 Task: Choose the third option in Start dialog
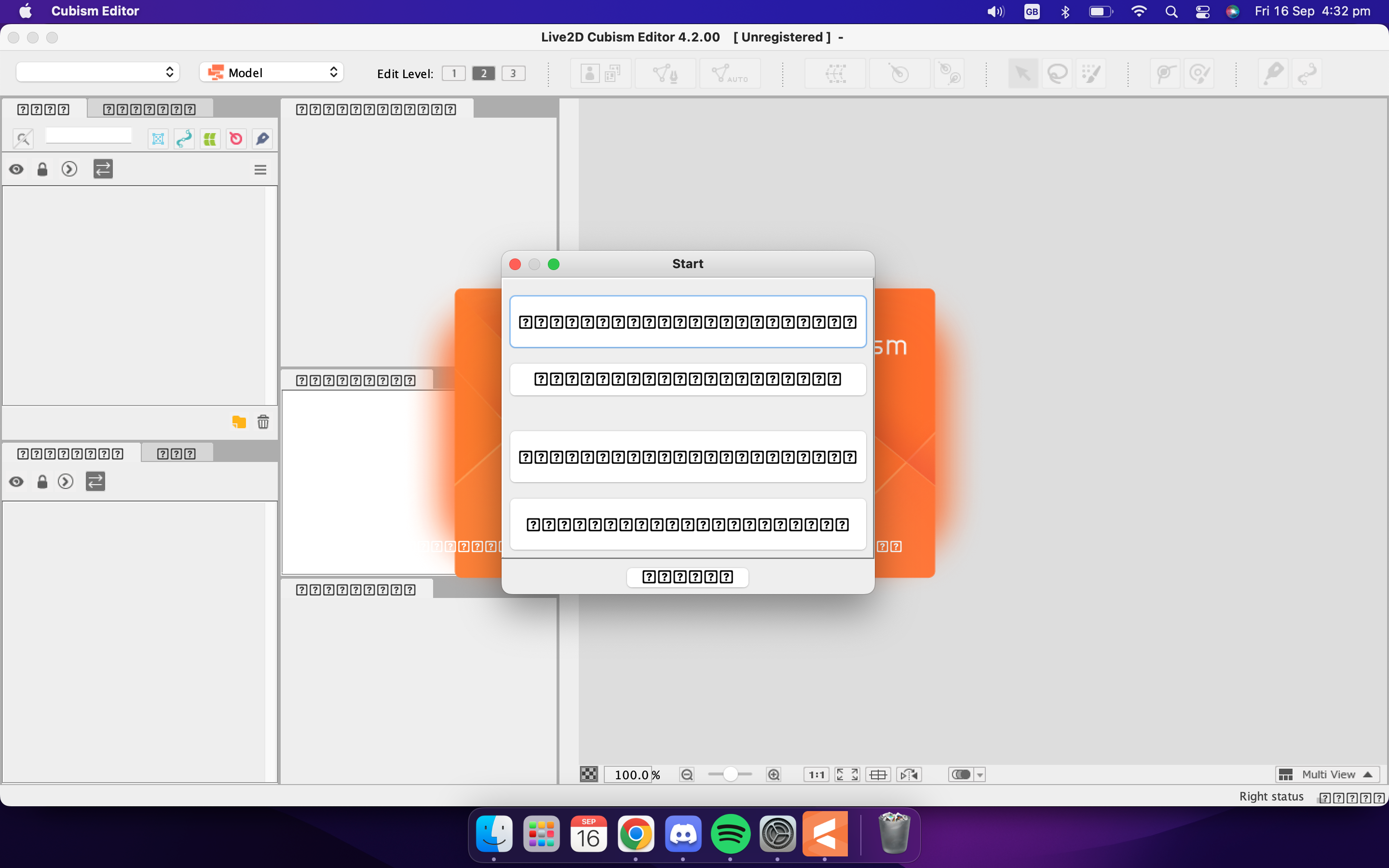point(688,457)
